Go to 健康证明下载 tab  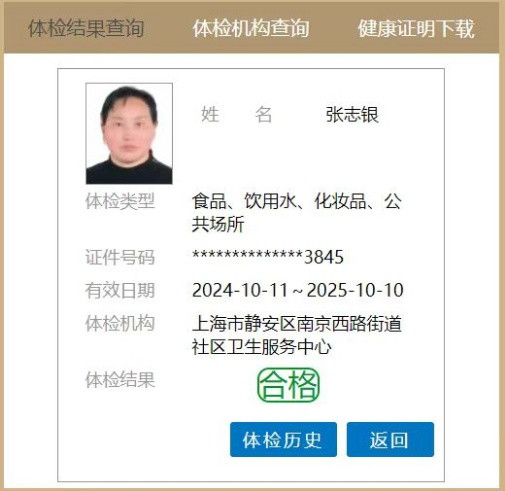pos(416,28)
